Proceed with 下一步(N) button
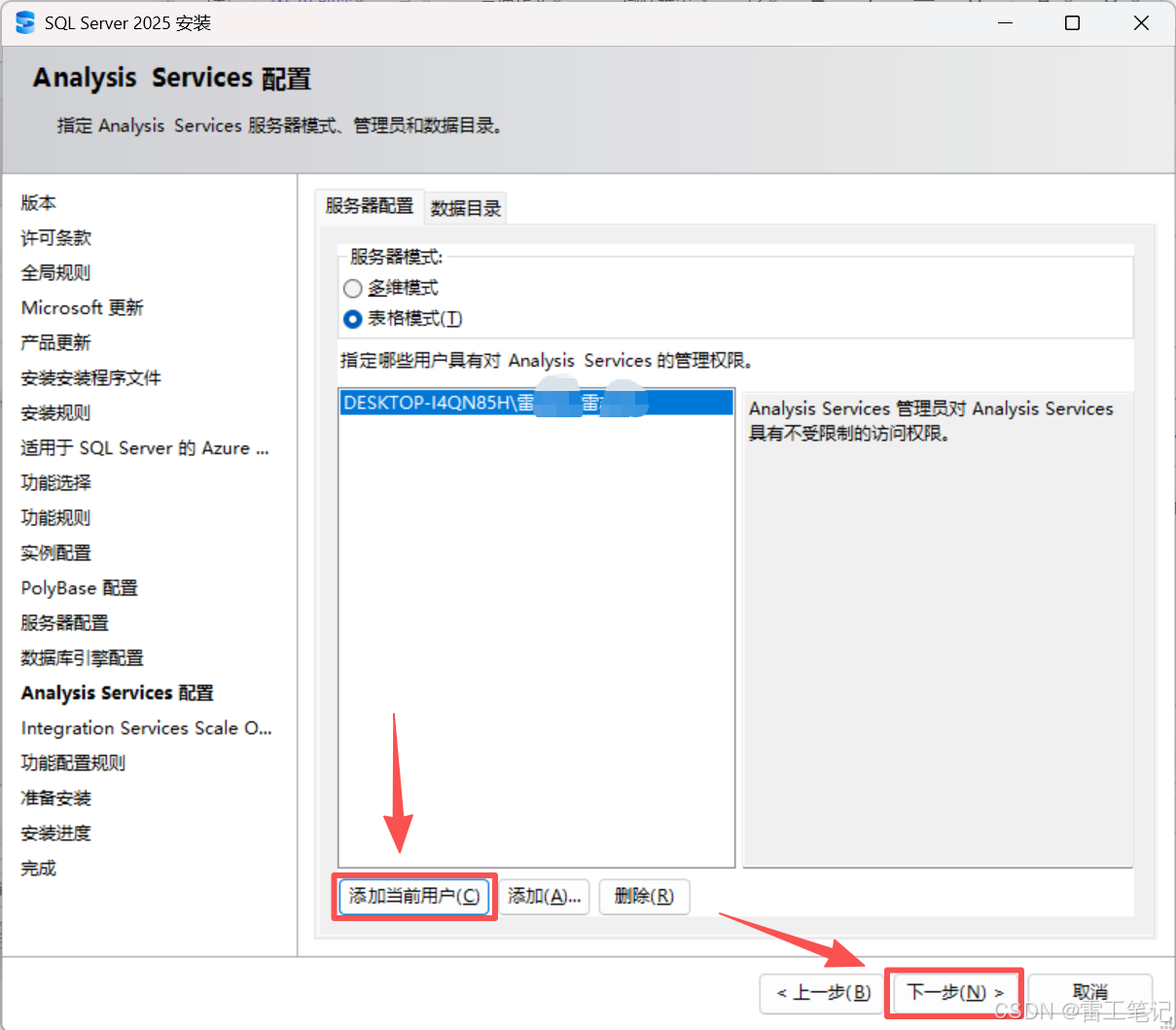Image resolution: width=1176 pixels, height=1030 pixels. 954,992
